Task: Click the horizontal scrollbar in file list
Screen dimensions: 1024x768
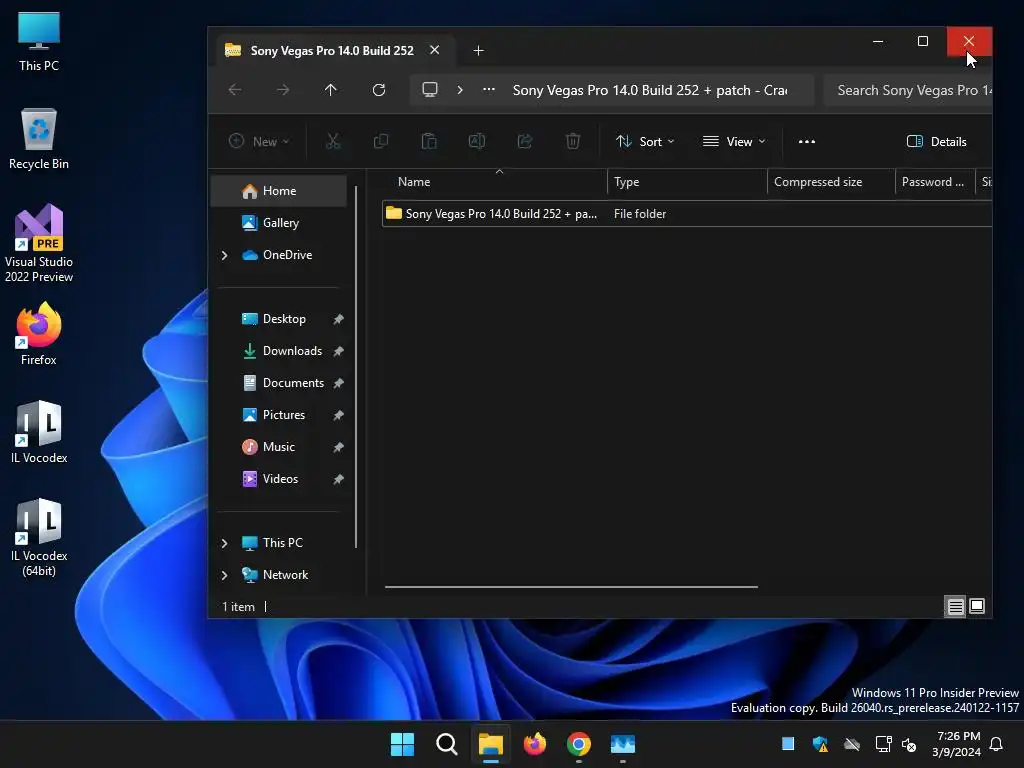Action: [571, 586]
